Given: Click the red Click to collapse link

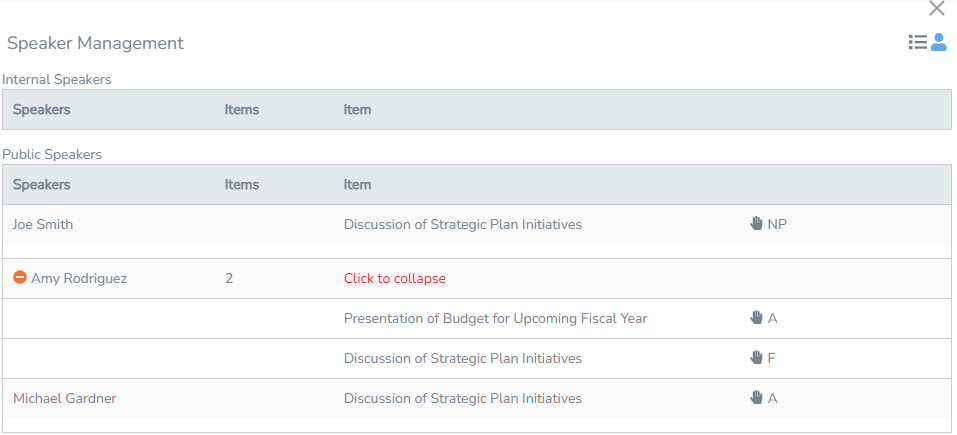Looking at the screenshot, I should 395,279.
